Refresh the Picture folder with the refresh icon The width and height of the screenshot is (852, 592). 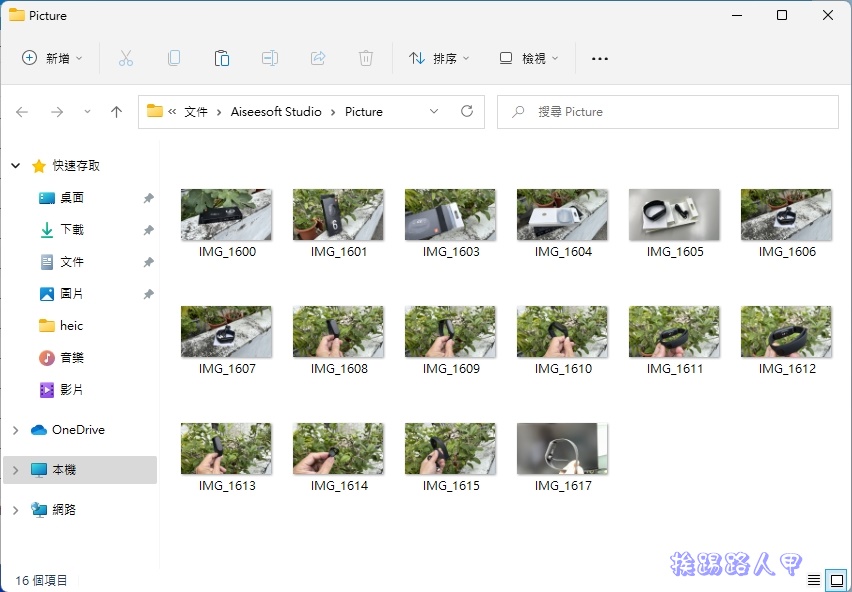coord(466,112)
